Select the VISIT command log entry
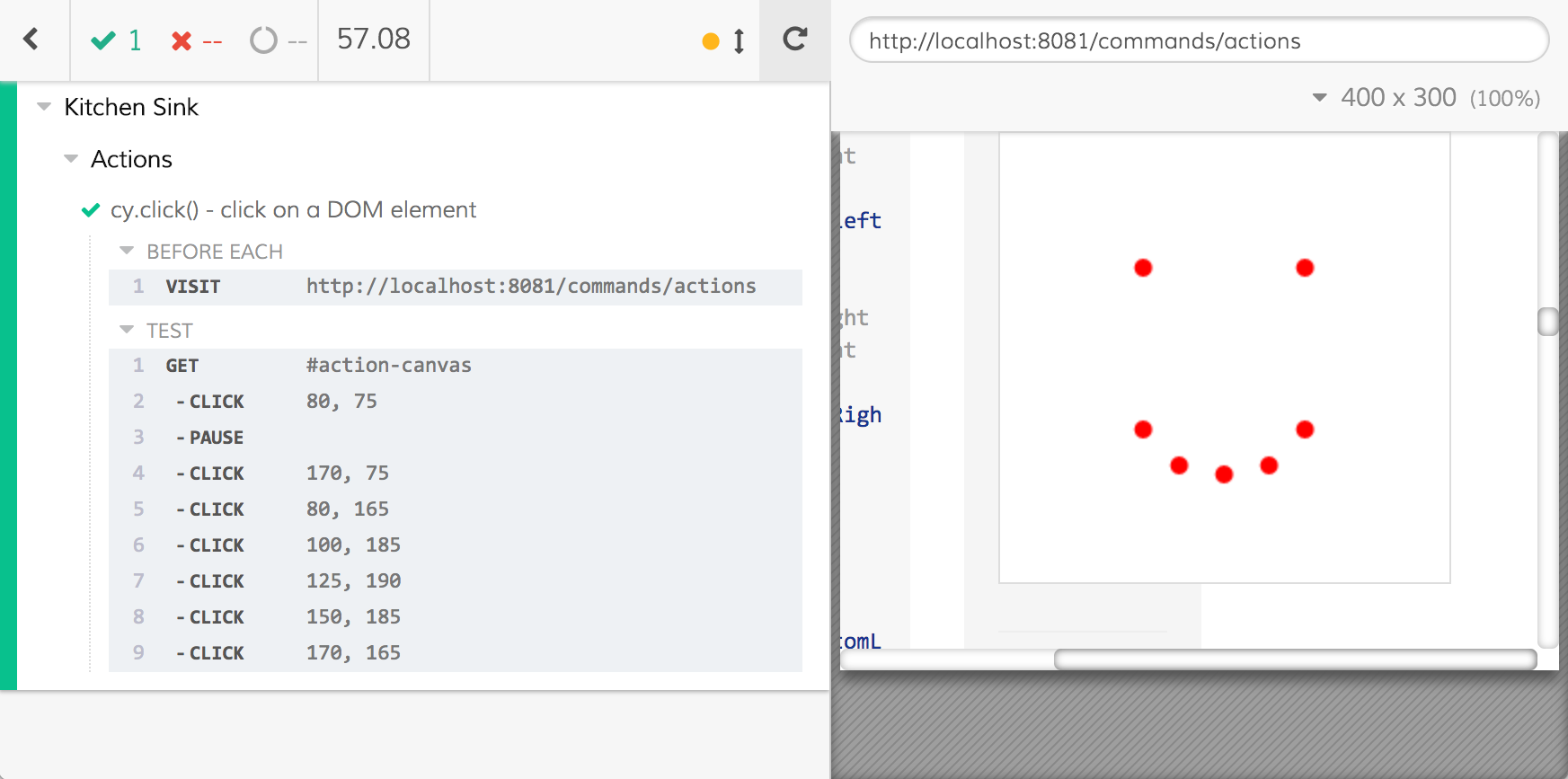1568x779 pixels. 455,287
